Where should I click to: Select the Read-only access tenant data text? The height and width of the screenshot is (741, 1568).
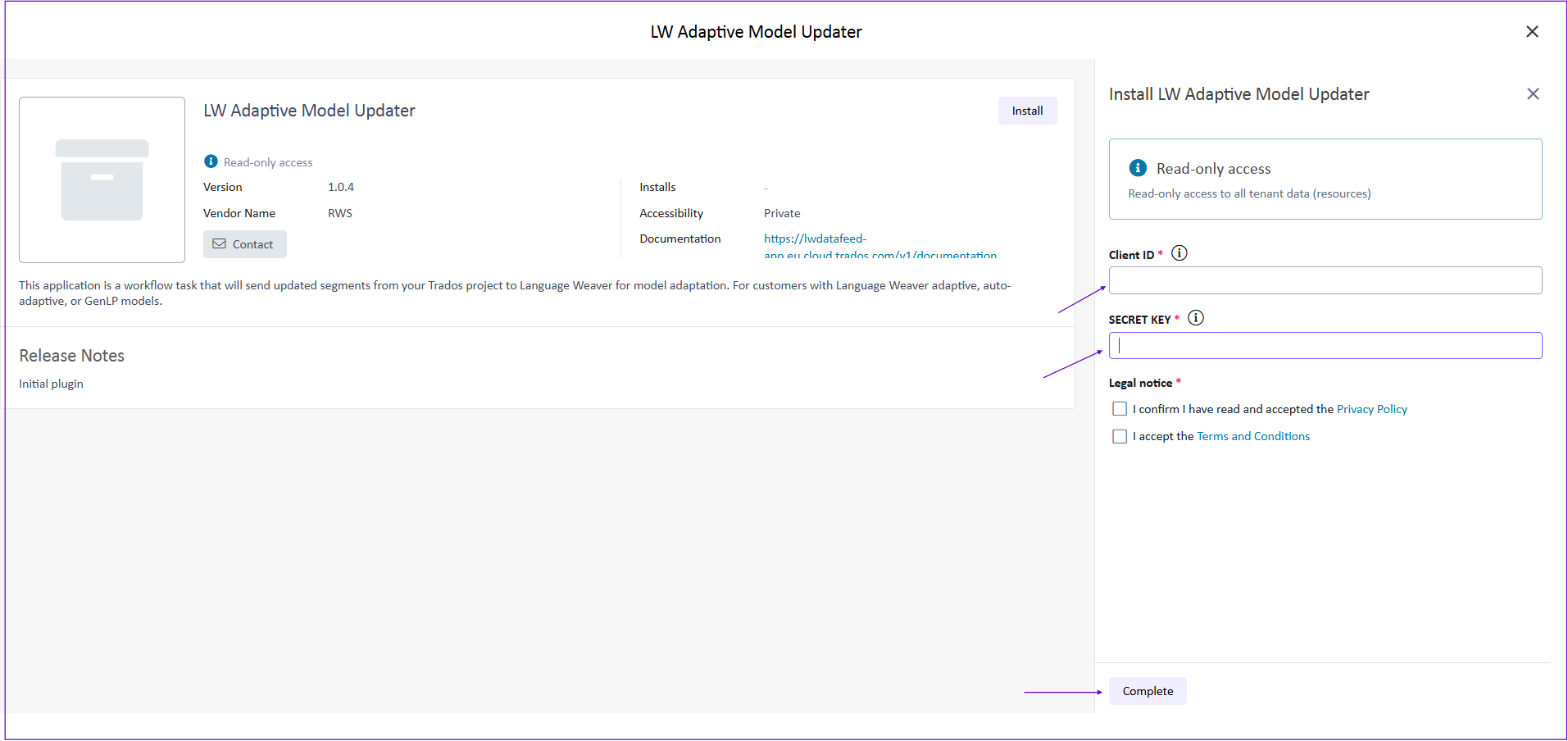tap(1248, 194)
